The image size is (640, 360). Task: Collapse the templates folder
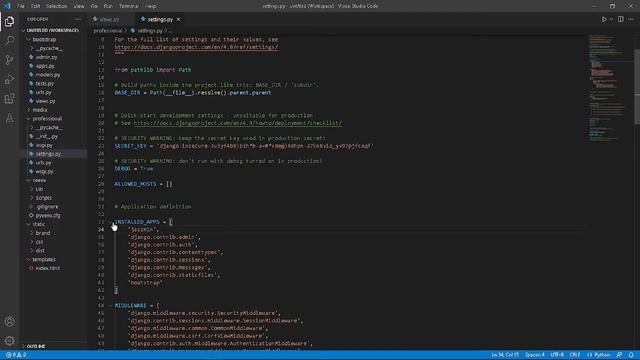tap(29, 260)
